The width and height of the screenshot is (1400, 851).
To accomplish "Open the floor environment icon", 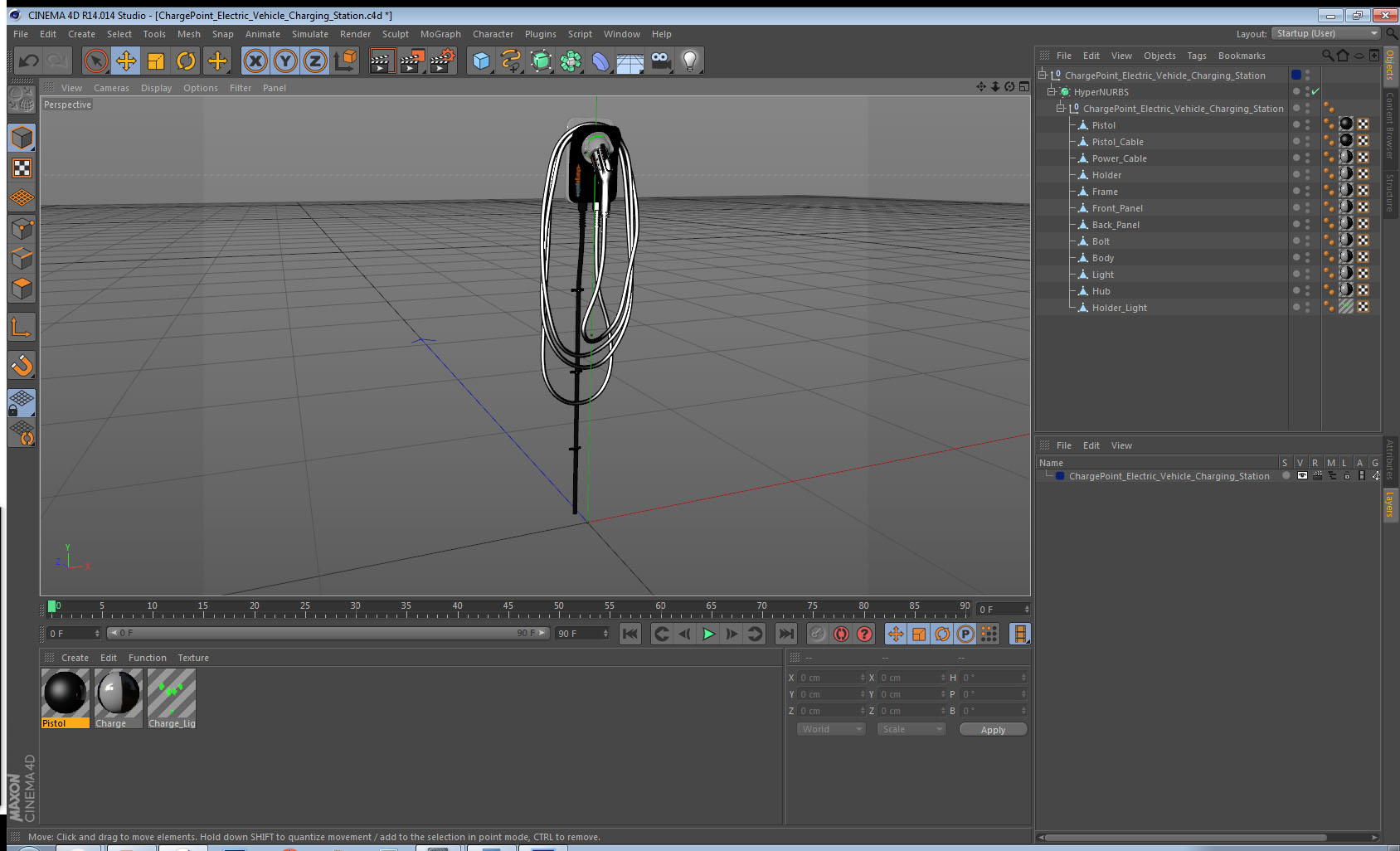I will [630, 61].
